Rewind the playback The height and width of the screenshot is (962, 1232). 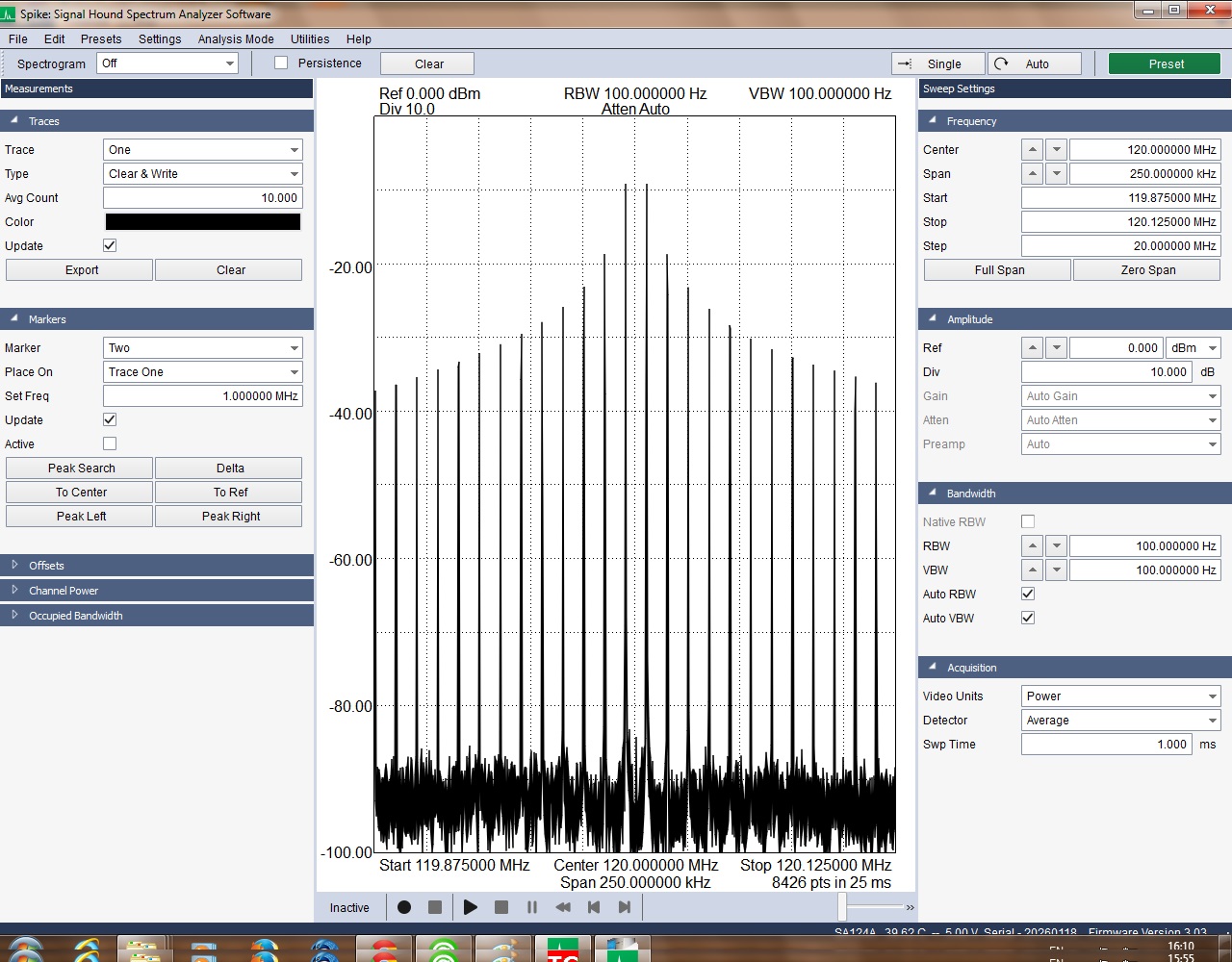coord(563,907)
